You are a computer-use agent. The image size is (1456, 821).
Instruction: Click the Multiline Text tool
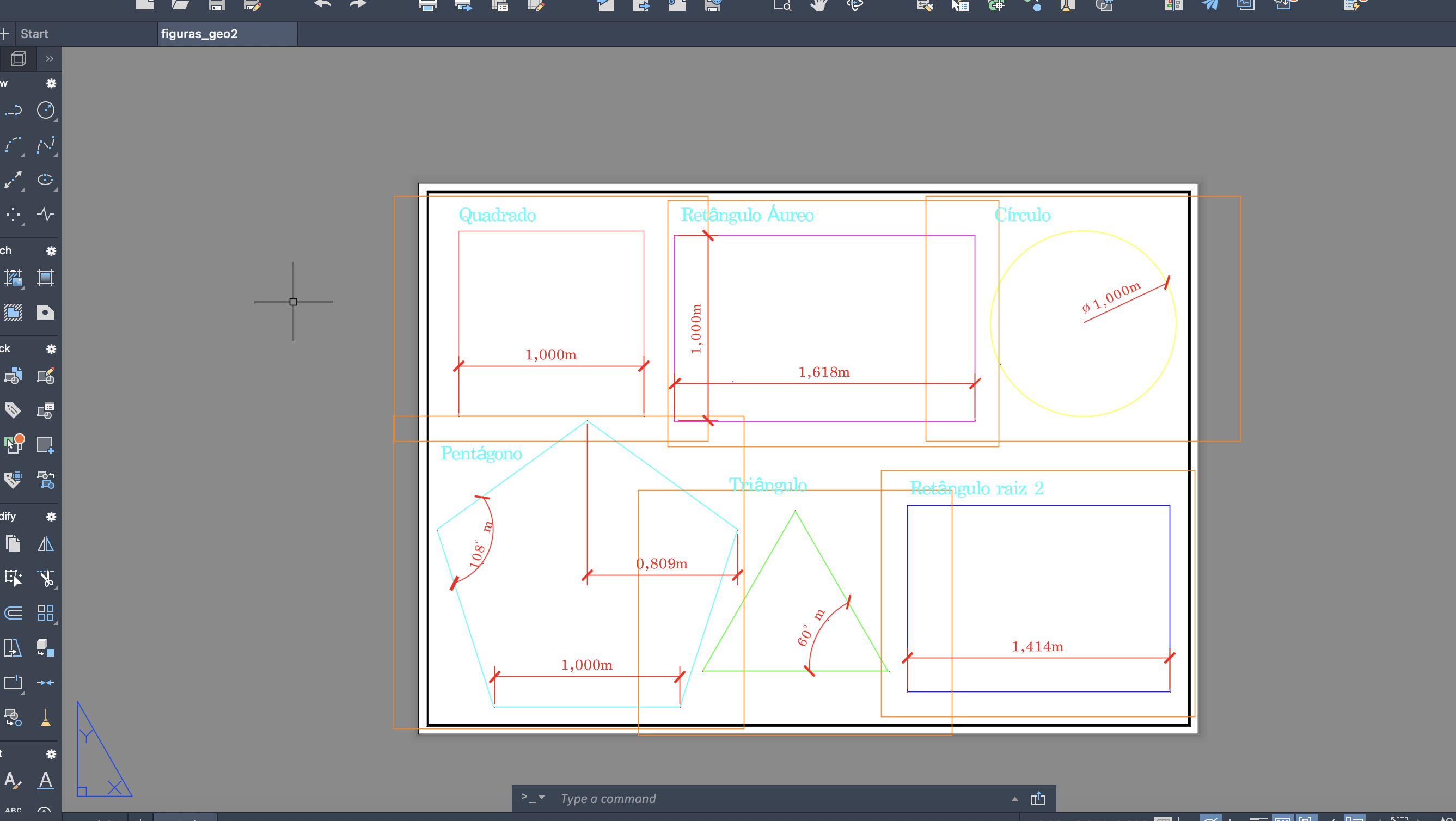[x=45, y=780]
